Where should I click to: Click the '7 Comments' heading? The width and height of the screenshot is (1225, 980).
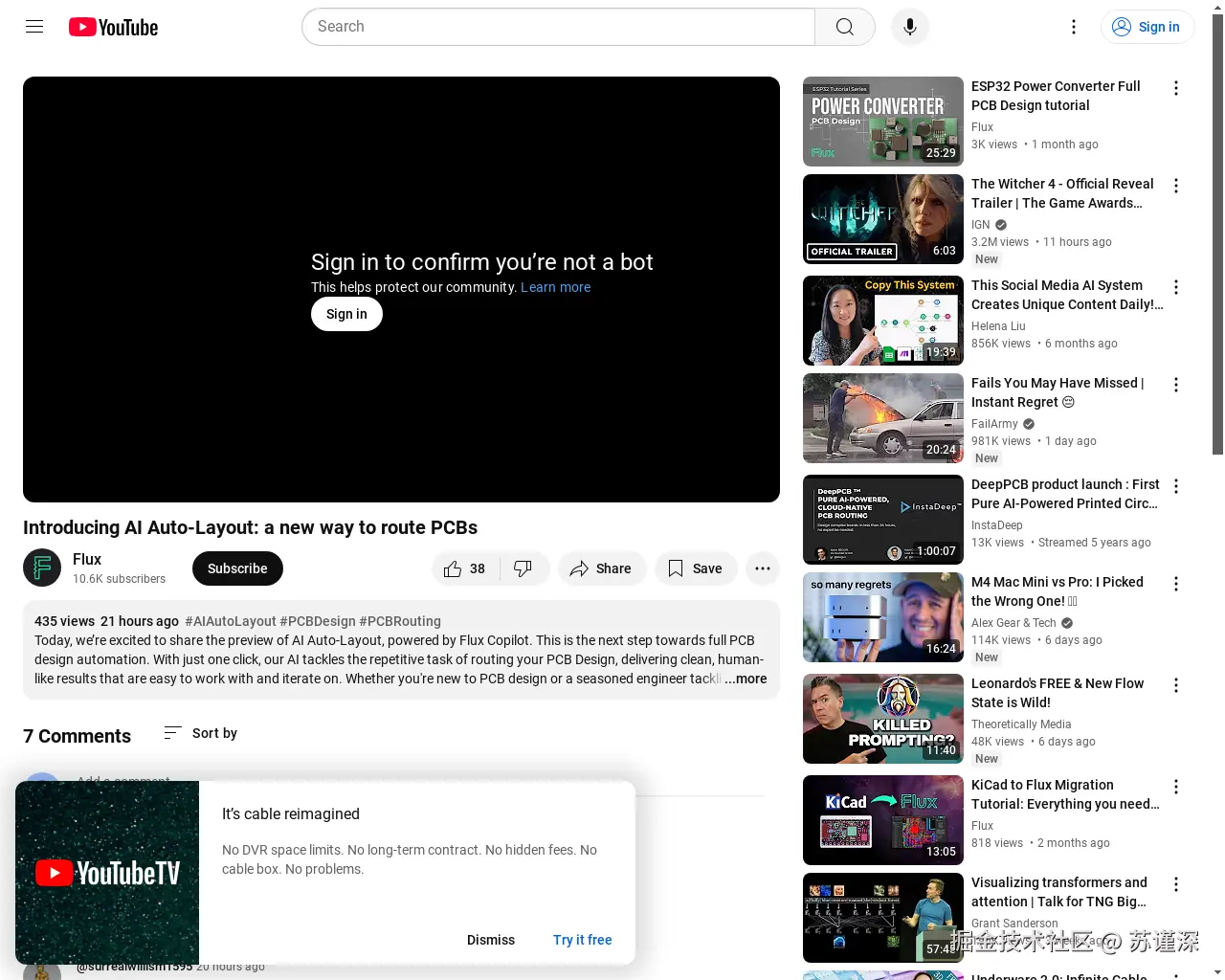77,736
